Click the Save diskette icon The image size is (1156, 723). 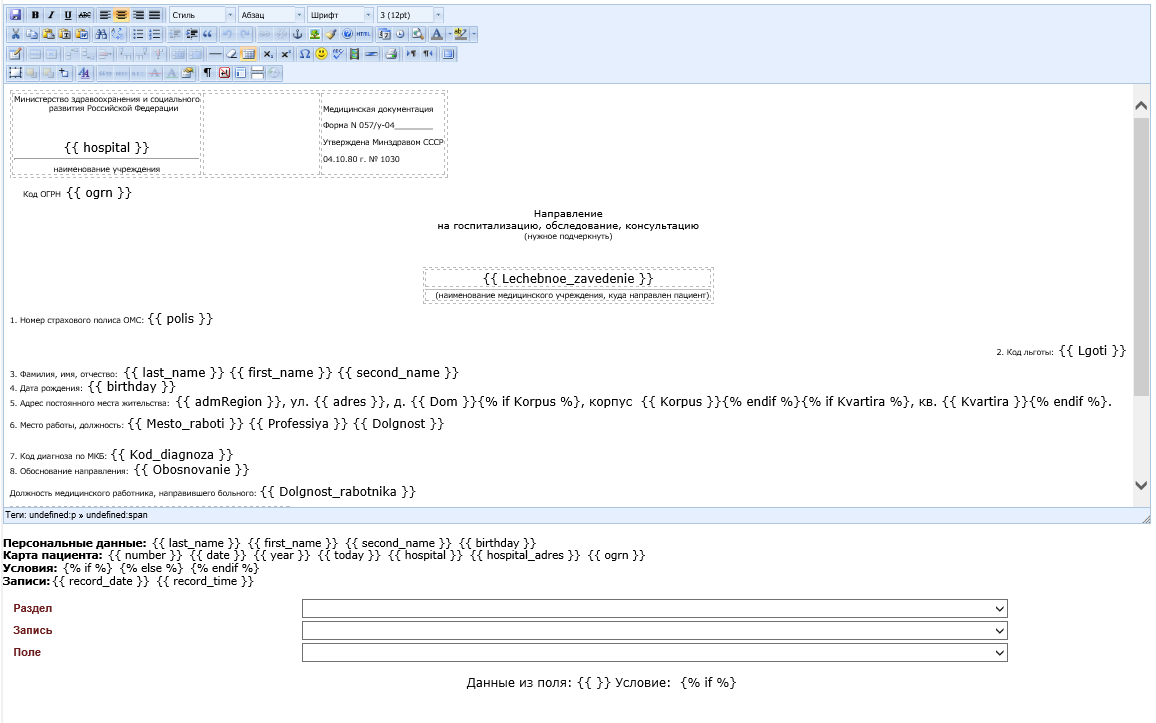point(15,15)
